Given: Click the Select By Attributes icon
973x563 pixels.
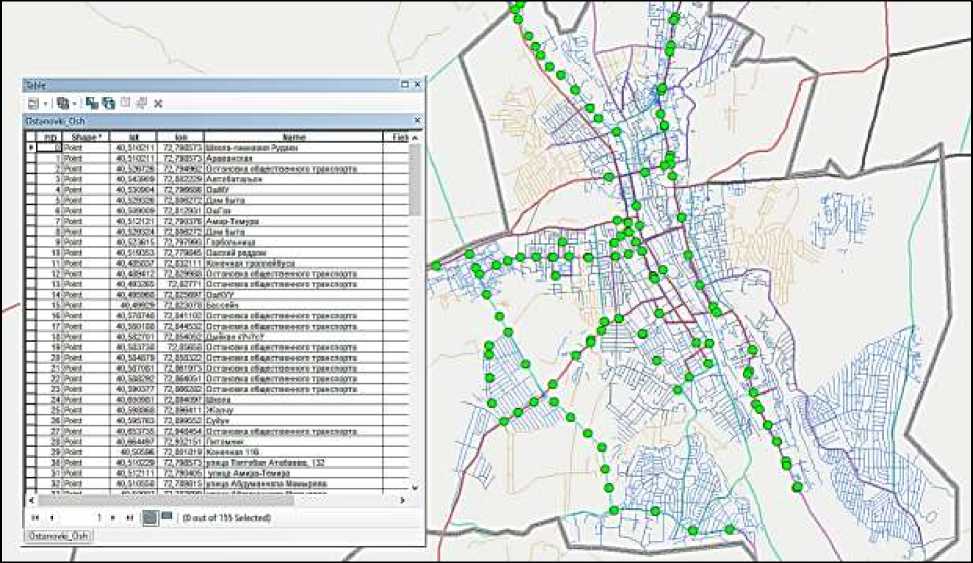Looking at the screenshot, I should pyautogui.click(x=91, y=103).
